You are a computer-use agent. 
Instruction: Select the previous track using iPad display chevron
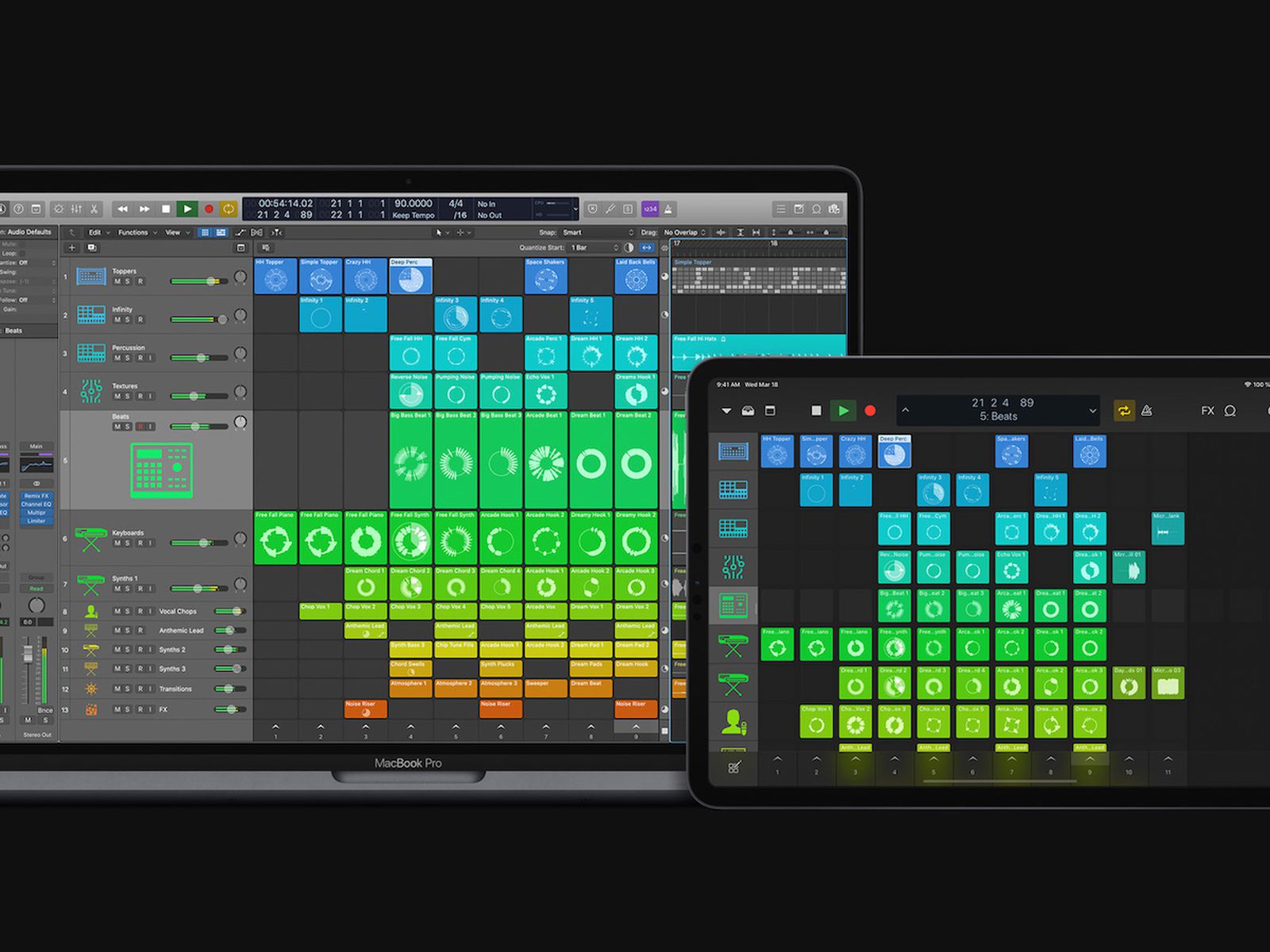(x=906, y=411)
